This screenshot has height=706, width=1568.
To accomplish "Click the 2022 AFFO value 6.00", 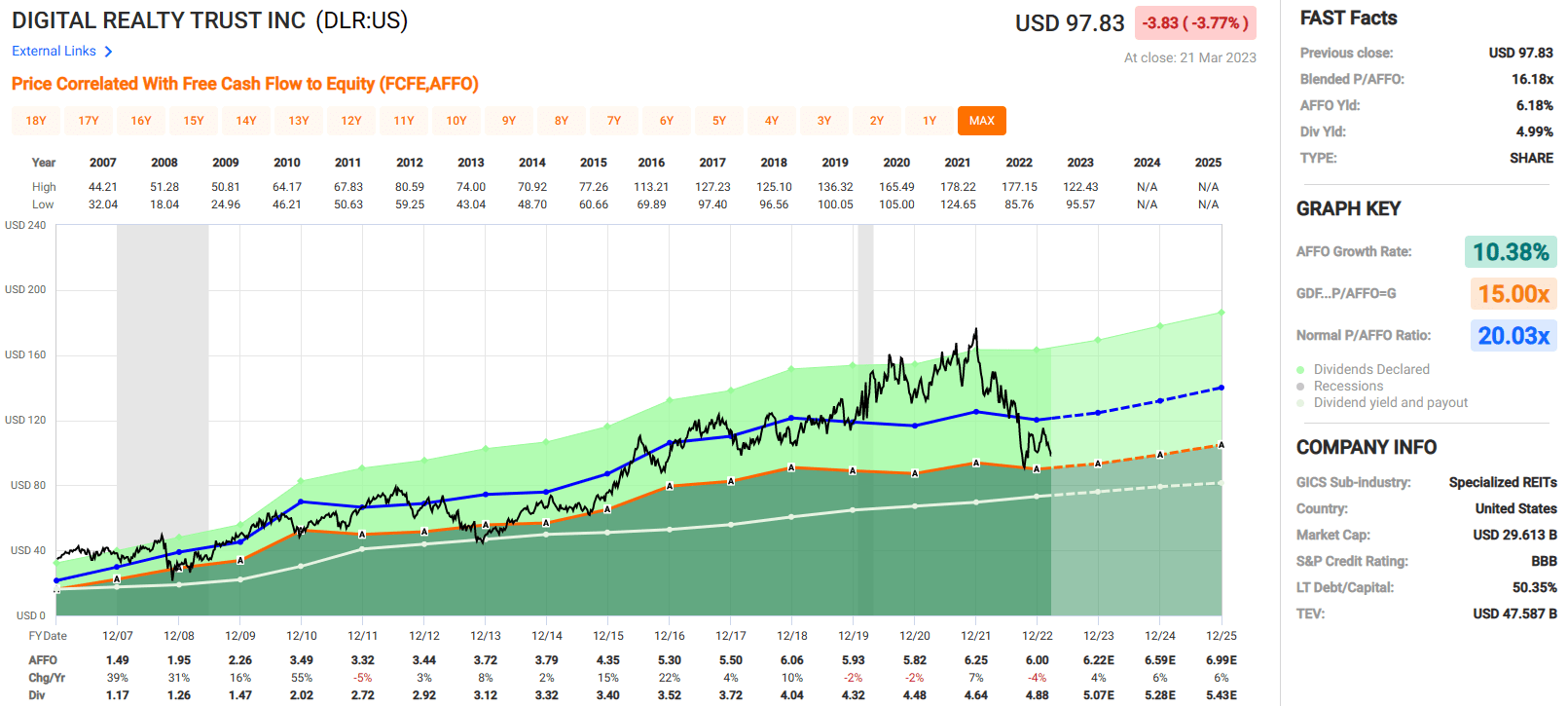I will click(x=1037, y=660).
